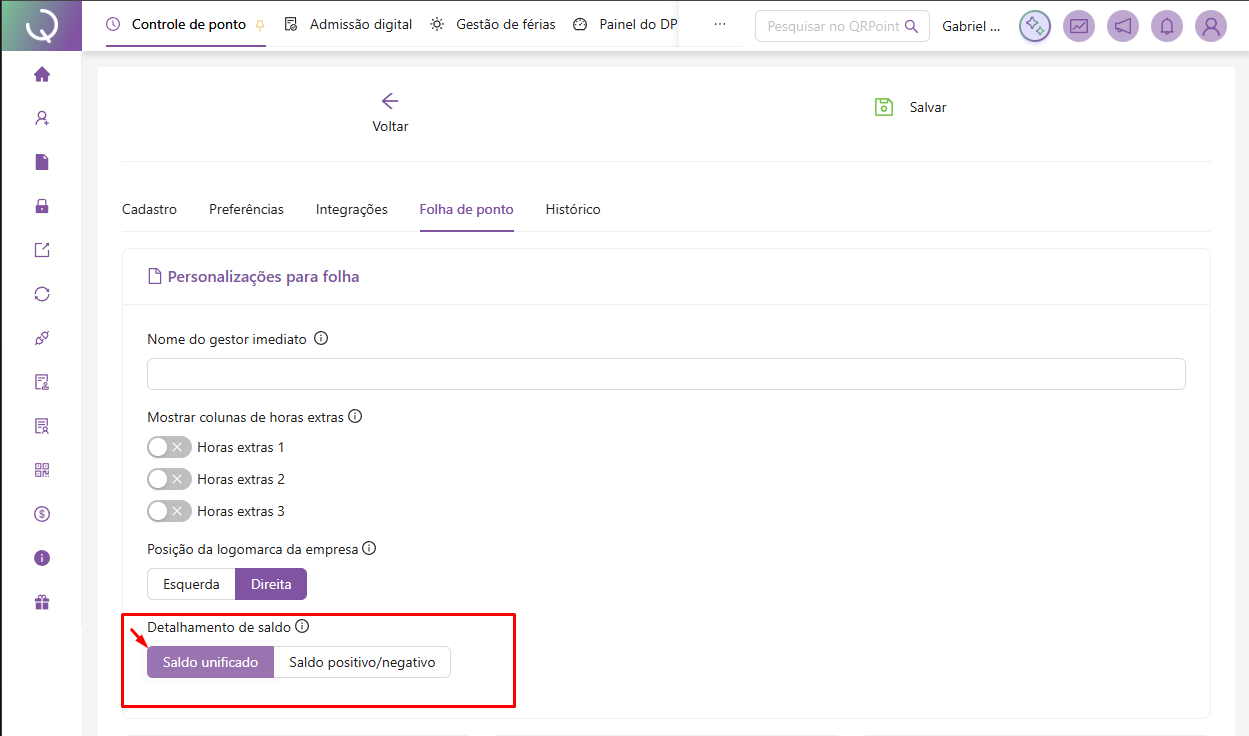Click the home icon in sidebar
This screenshot has width=1249, height=736.
[x=42, y=74]
